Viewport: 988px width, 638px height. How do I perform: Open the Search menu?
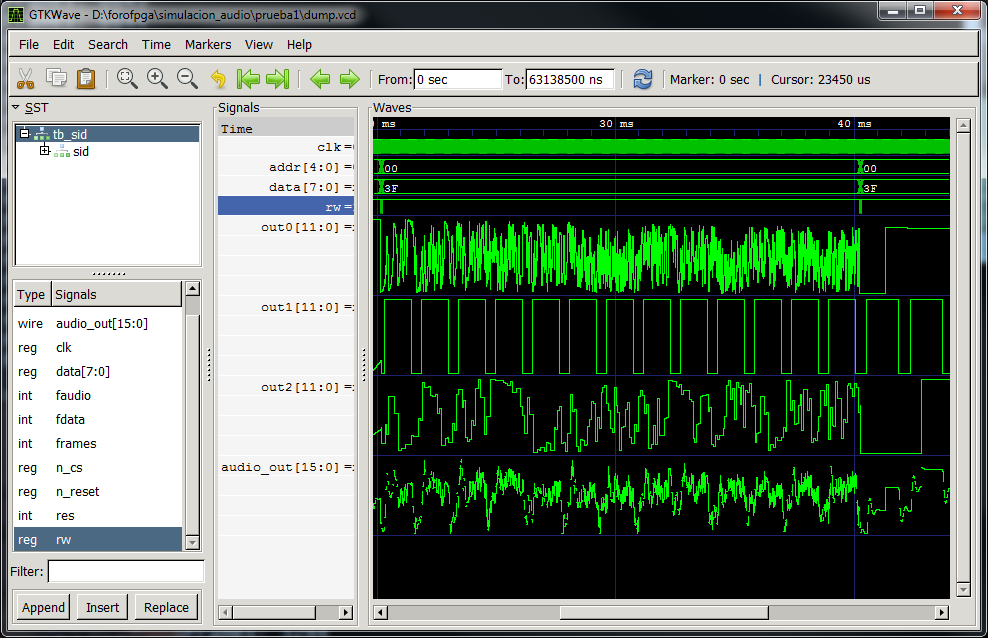coord(108,44)
